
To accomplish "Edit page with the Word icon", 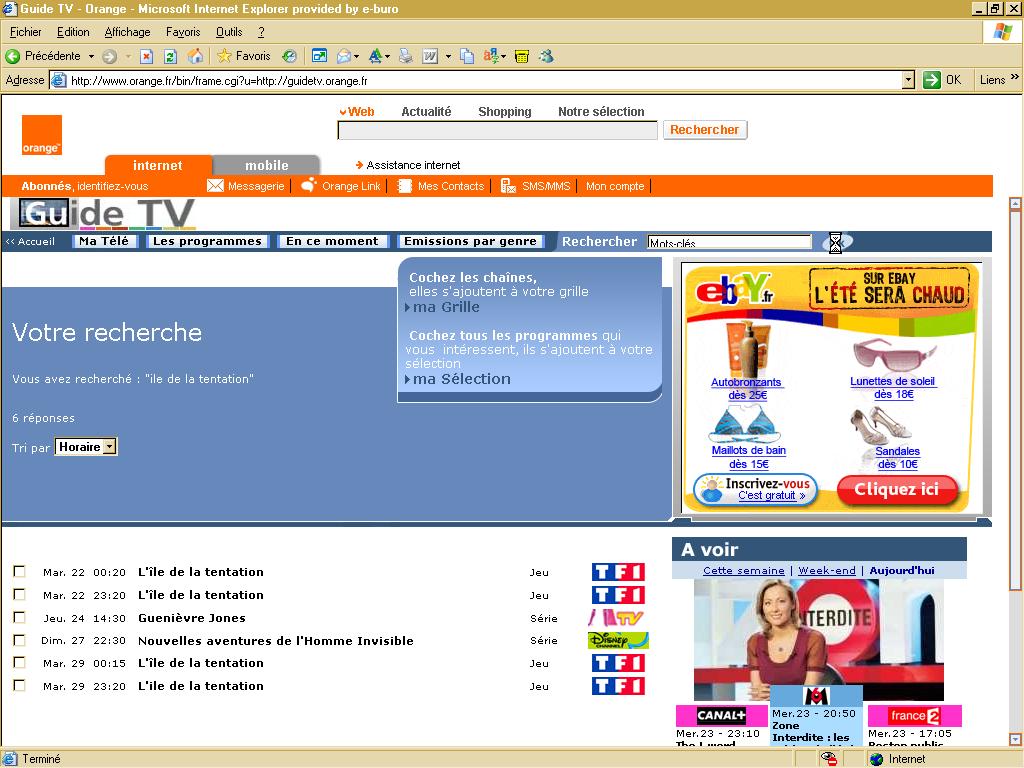I will tap(430, 56).
